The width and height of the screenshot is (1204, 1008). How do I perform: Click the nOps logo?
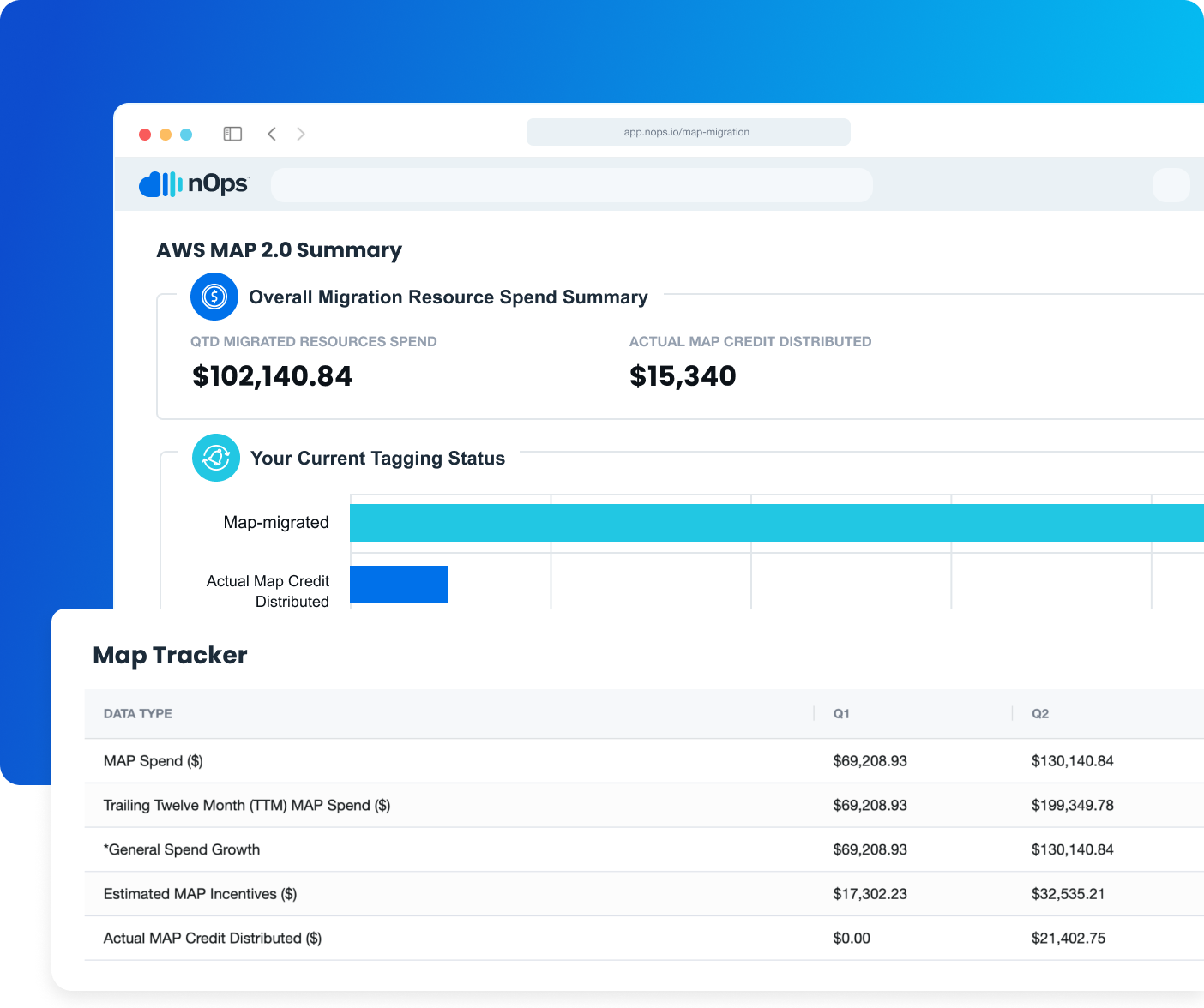[x=194, y=183]
